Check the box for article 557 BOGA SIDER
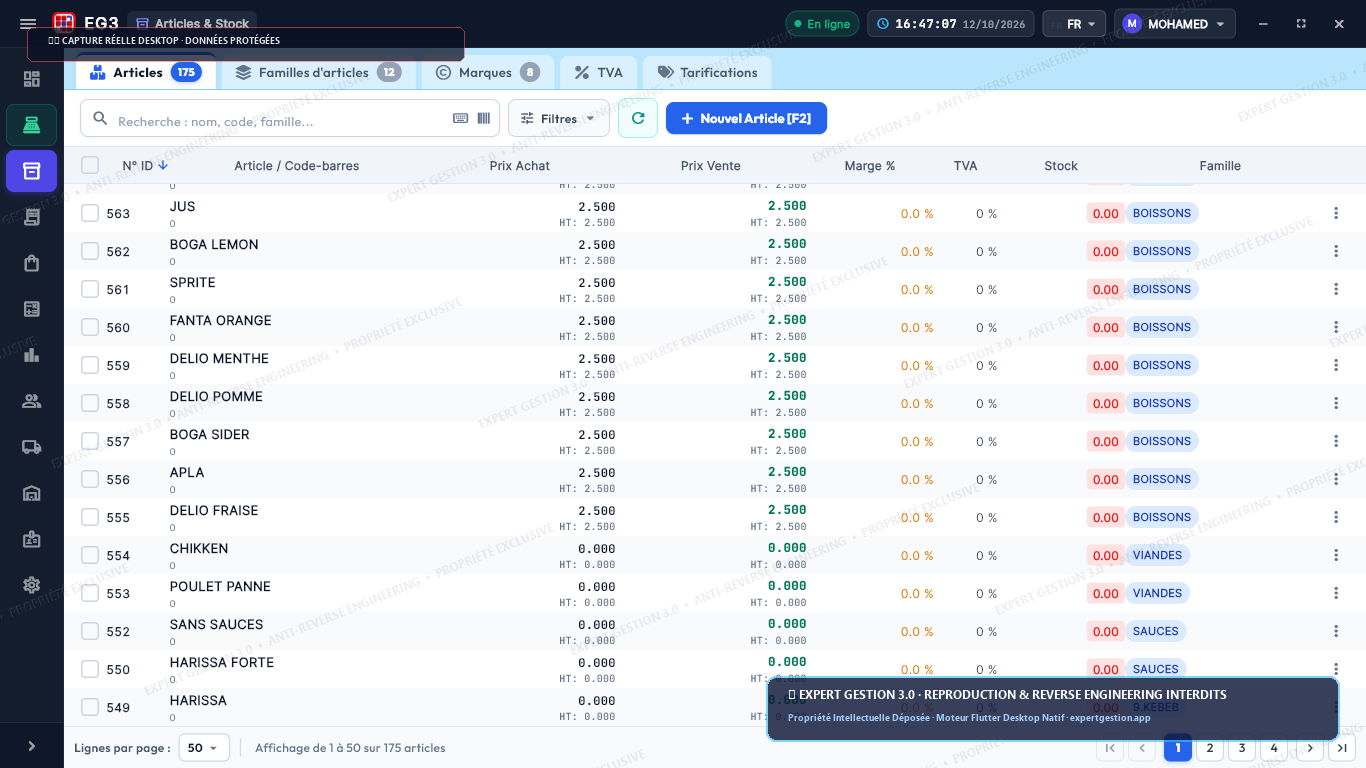Screen dimensions: 1366x768 90,441
